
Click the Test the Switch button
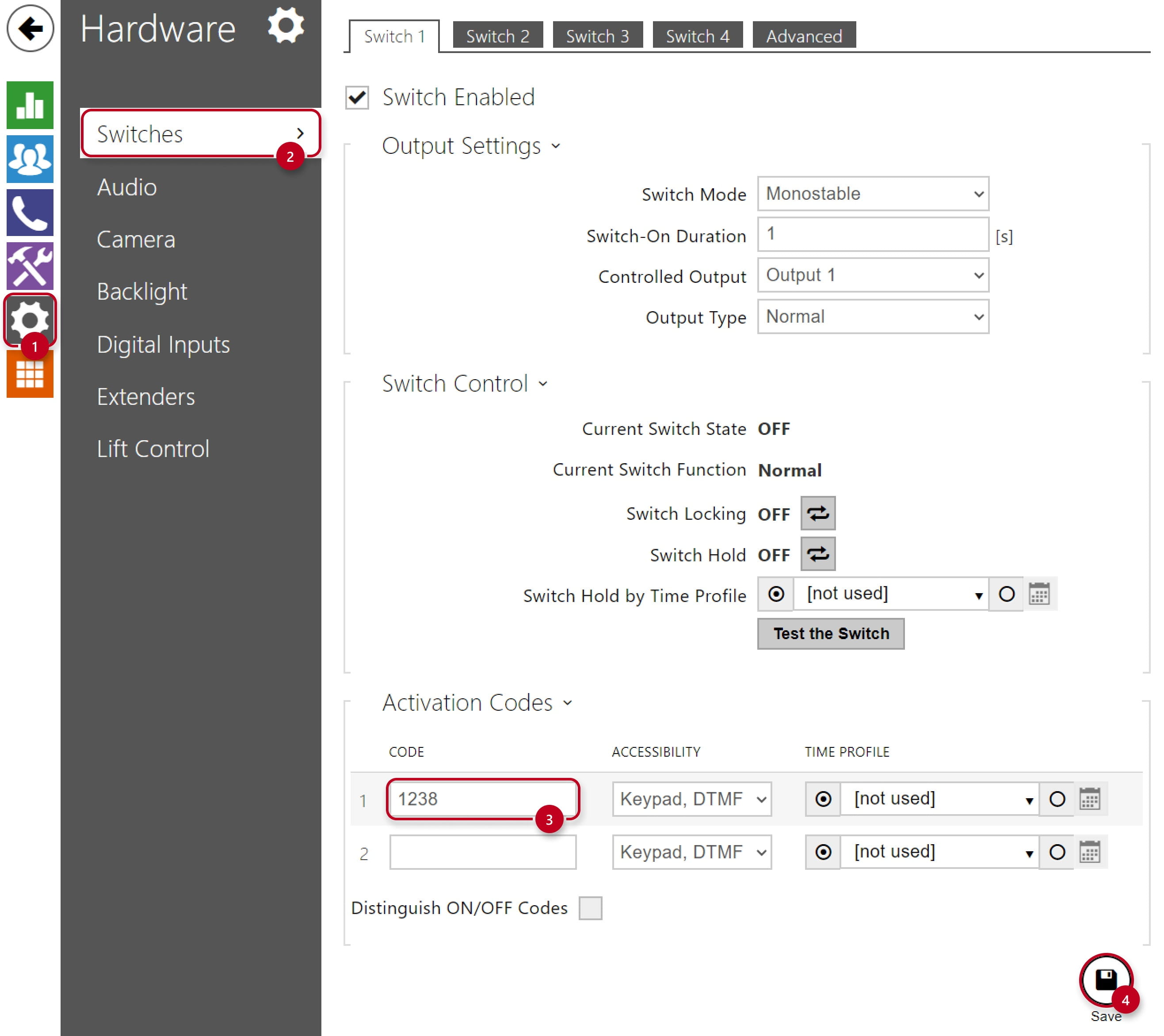(831, 633)
